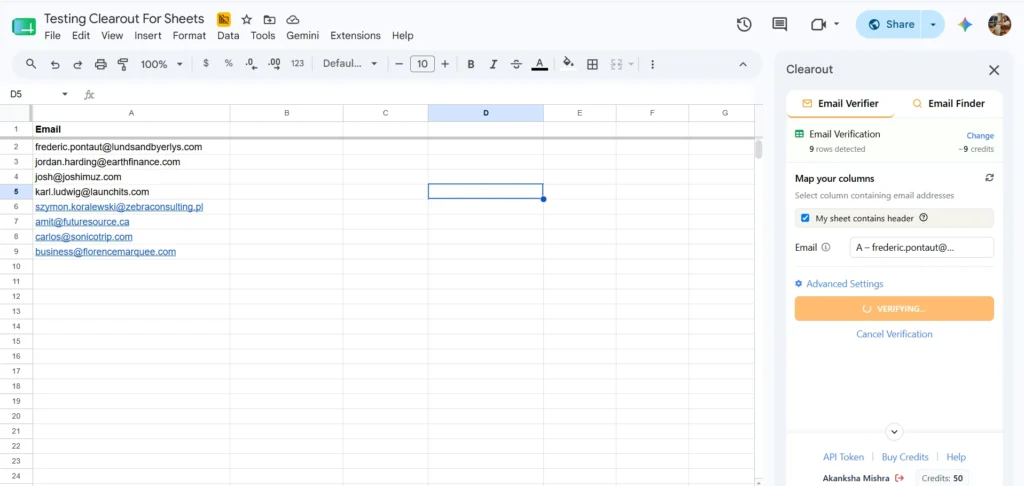Open the Insert menu
This screenshot has height=486, width=1024.
coord(148,35)
